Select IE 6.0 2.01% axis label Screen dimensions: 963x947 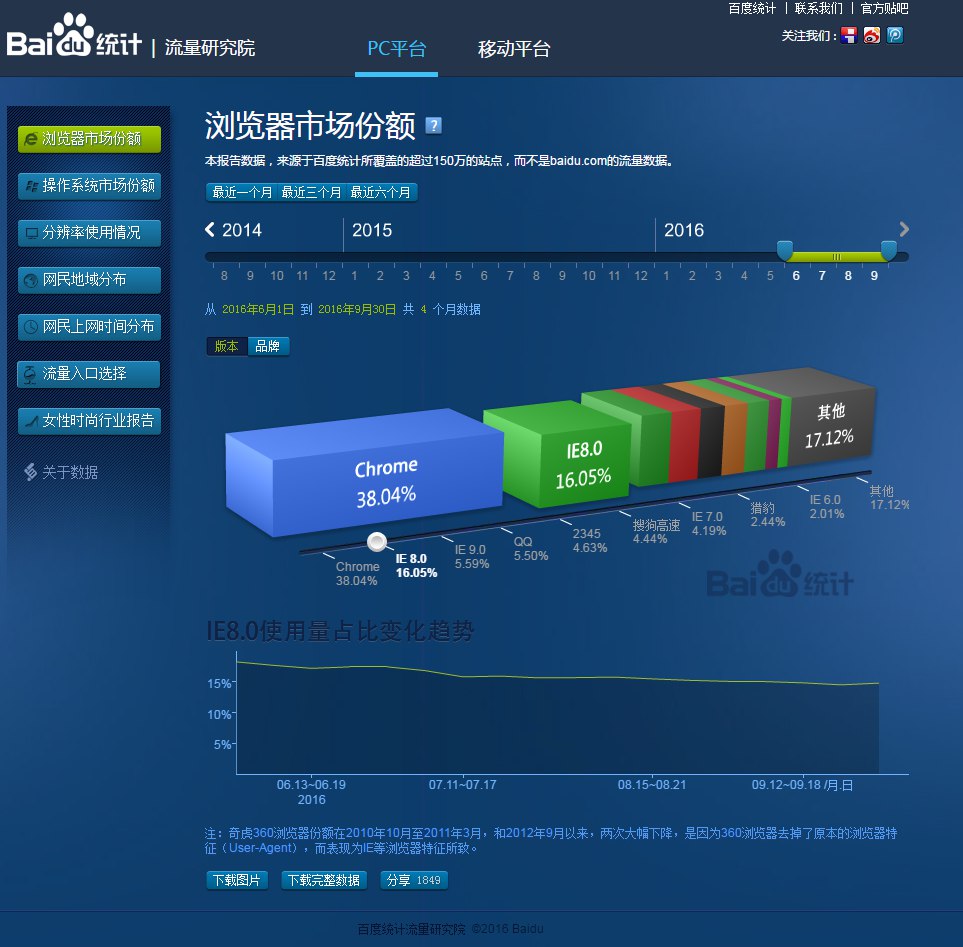pos(827,507)
